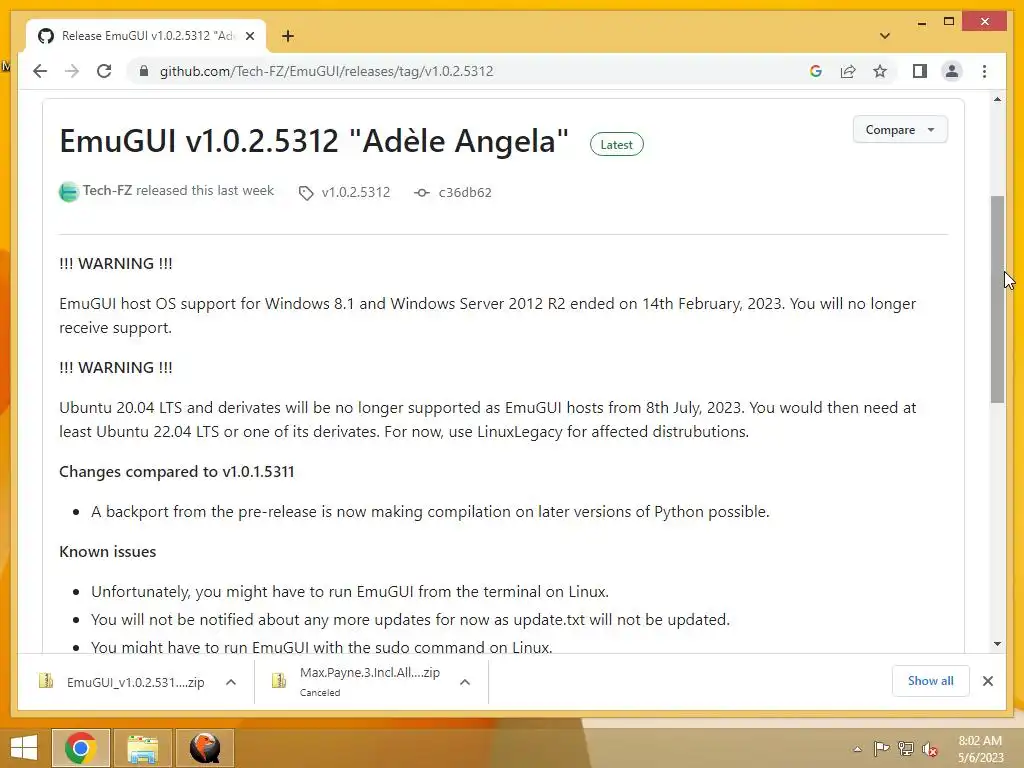Image resolution: width=1024 pixels, height=768 pixels.
Task: Switch to the Release EmuGUI tab
Action: 146,36
